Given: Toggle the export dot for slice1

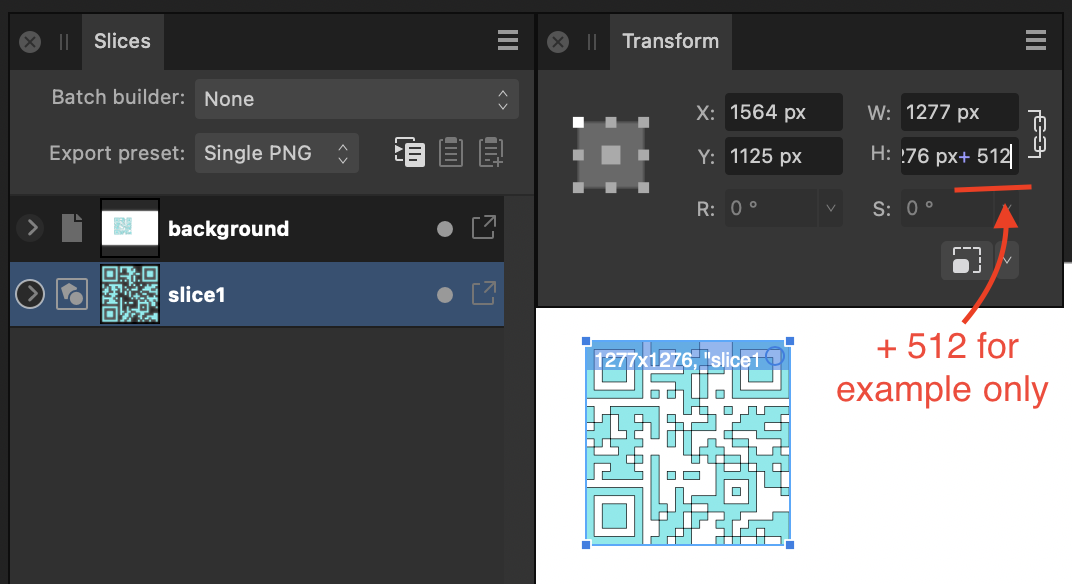Looking at the screenshot, I should point(444,294).
